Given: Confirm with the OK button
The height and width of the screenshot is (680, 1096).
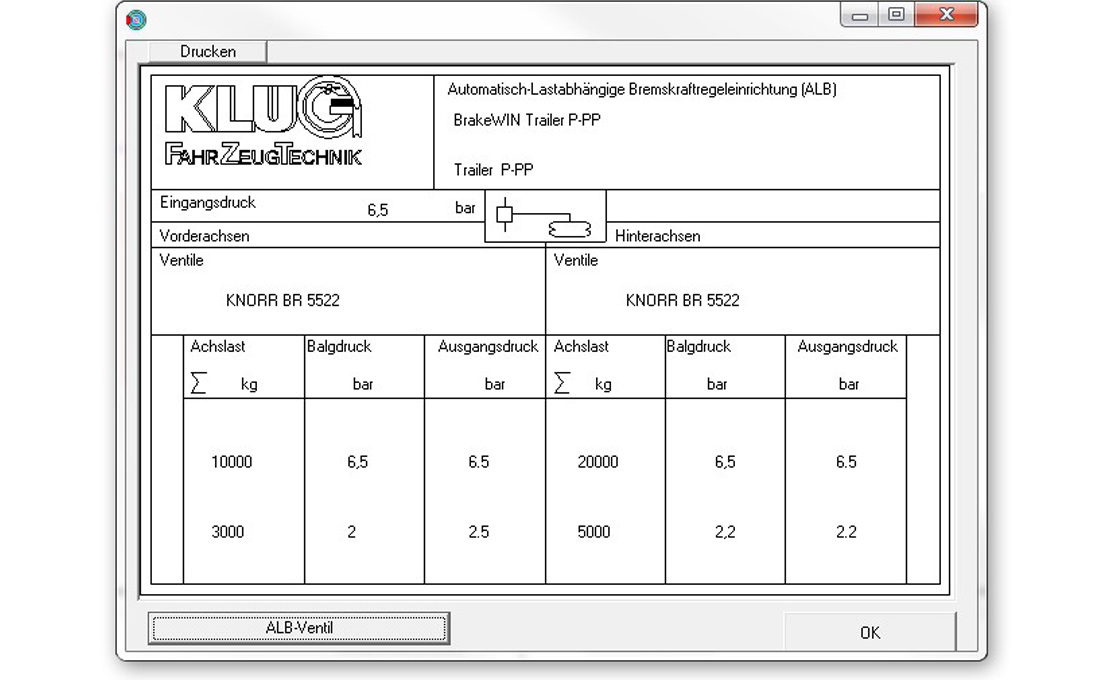Looking at the screenshot, I should coord(870,632).
